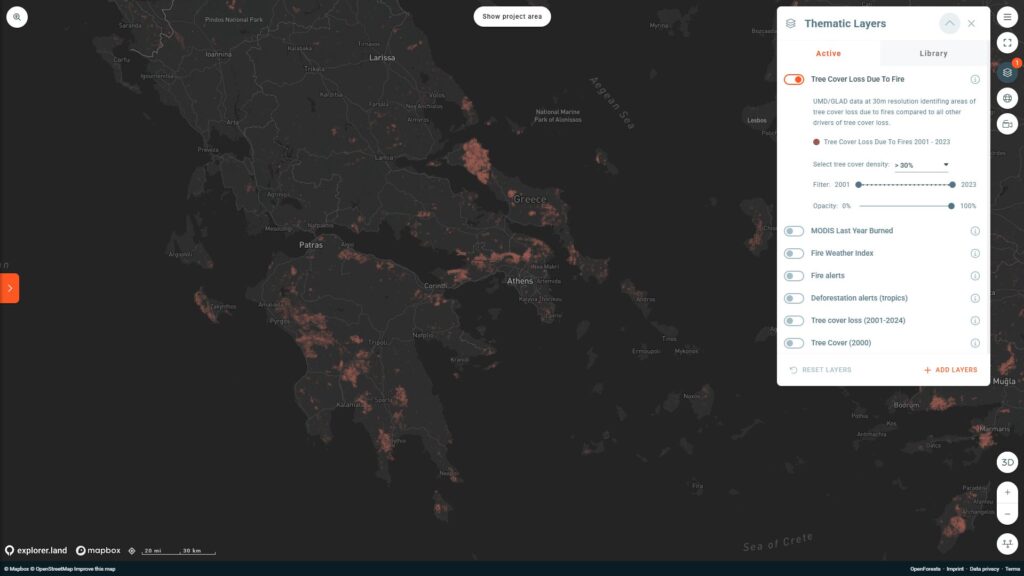This screenshot has width=1024, height=576.
Task: Click the mapbox logo
Action: click(98, 551)
